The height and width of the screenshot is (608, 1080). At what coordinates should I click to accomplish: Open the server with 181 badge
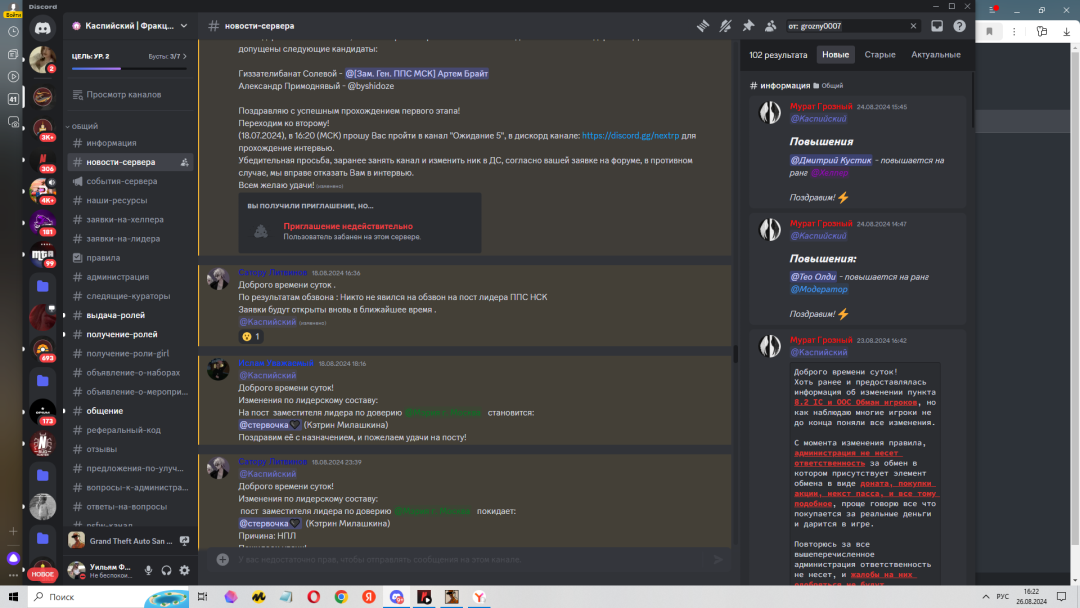43,224
